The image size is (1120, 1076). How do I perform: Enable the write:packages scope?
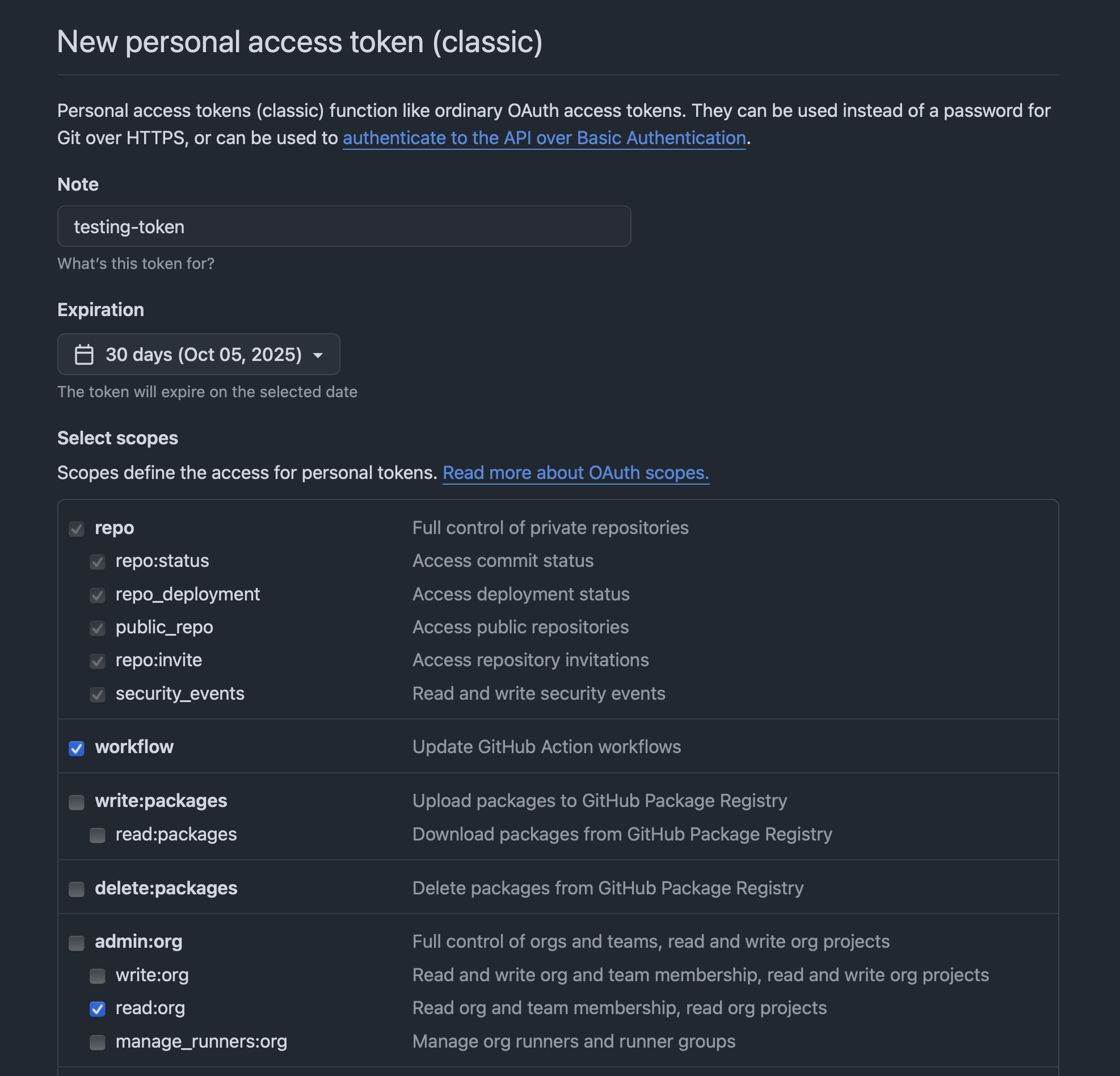tap(76, 802)
